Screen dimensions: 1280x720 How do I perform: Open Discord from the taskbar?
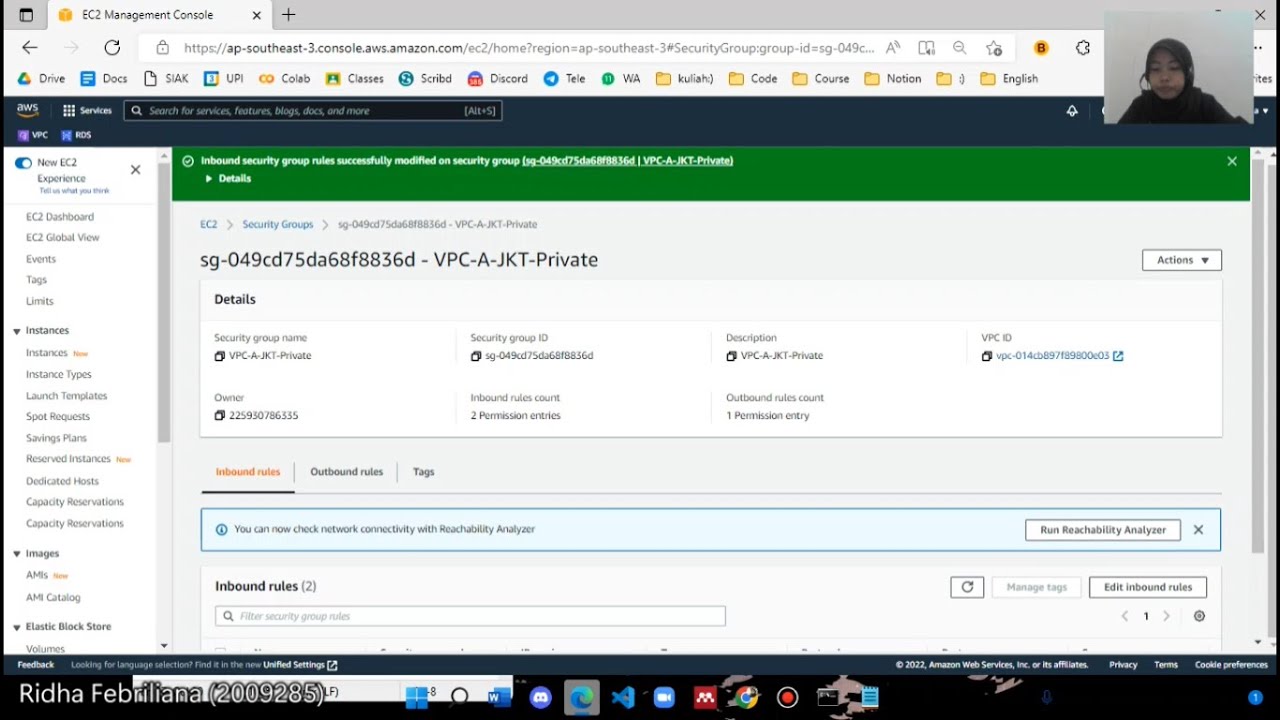point(541,697)
